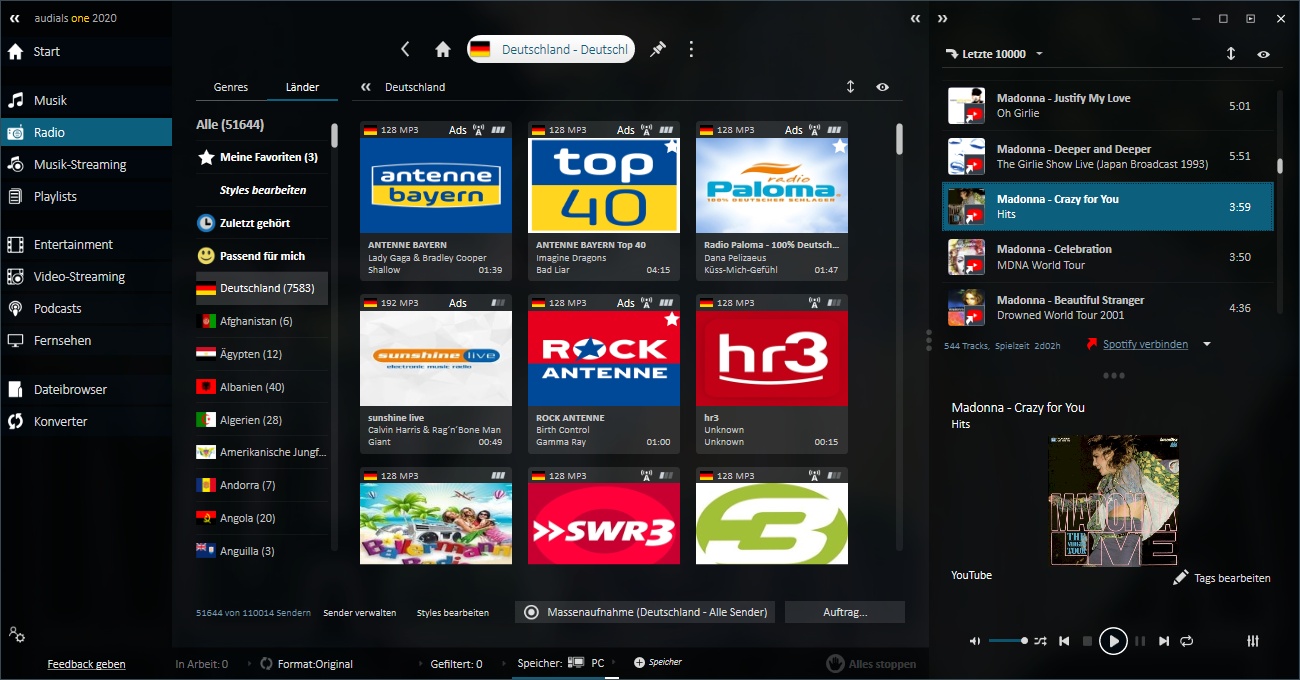Open Fernsehen in the sidebar

tap(86, 340)
